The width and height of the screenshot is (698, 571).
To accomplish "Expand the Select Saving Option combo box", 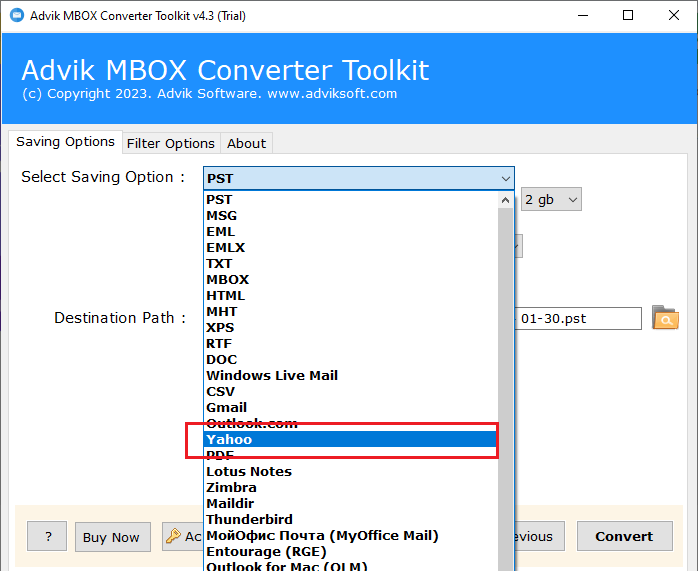I will [x=358, y=179].
